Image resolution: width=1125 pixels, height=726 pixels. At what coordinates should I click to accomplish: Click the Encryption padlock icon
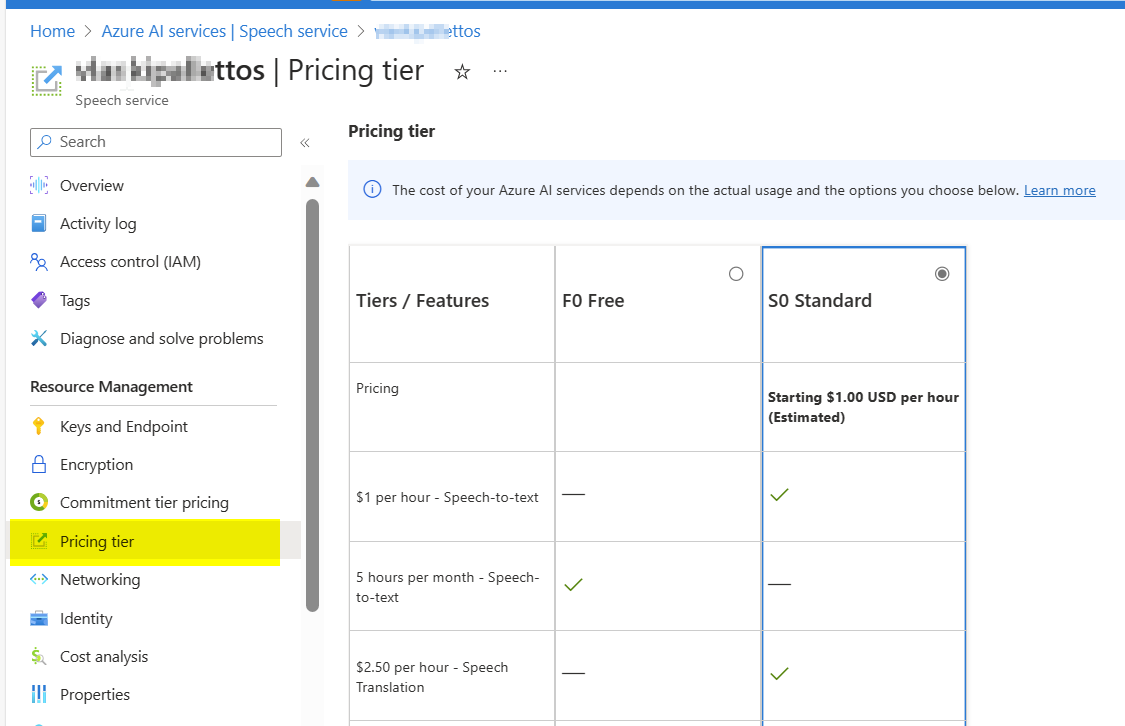(x=39, y=464)
